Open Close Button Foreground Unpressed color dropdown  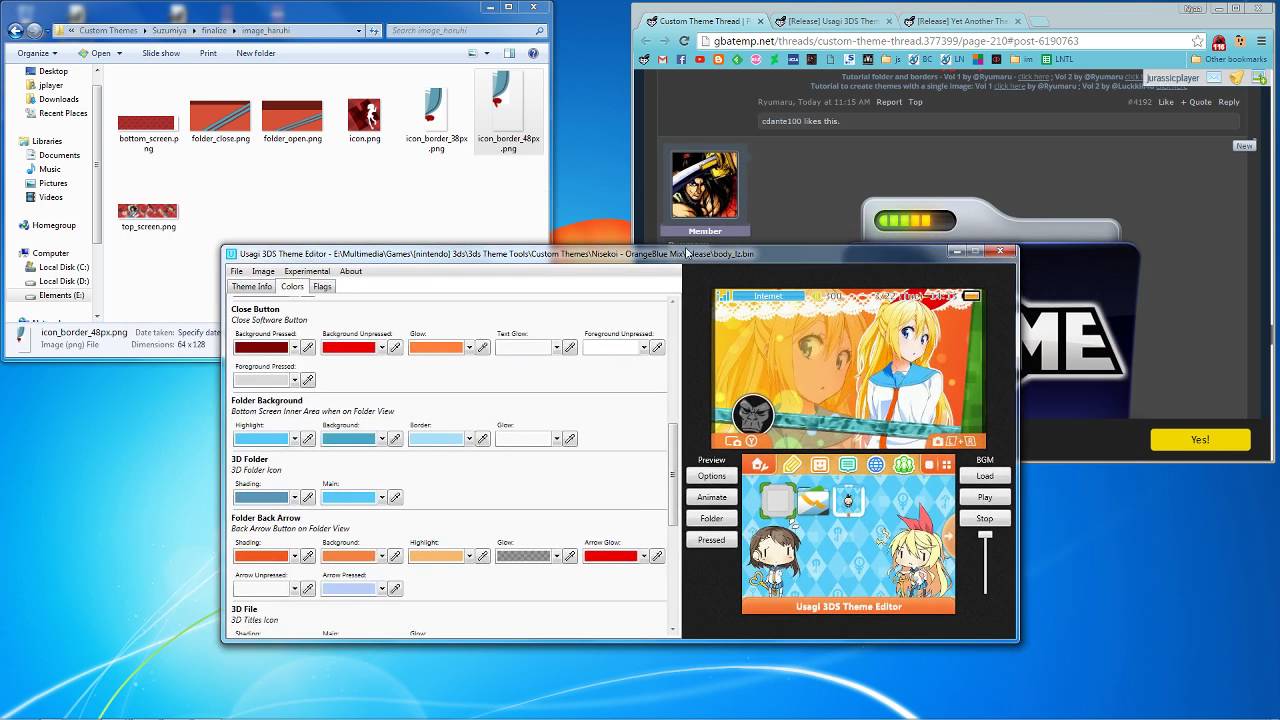[643, 348]
